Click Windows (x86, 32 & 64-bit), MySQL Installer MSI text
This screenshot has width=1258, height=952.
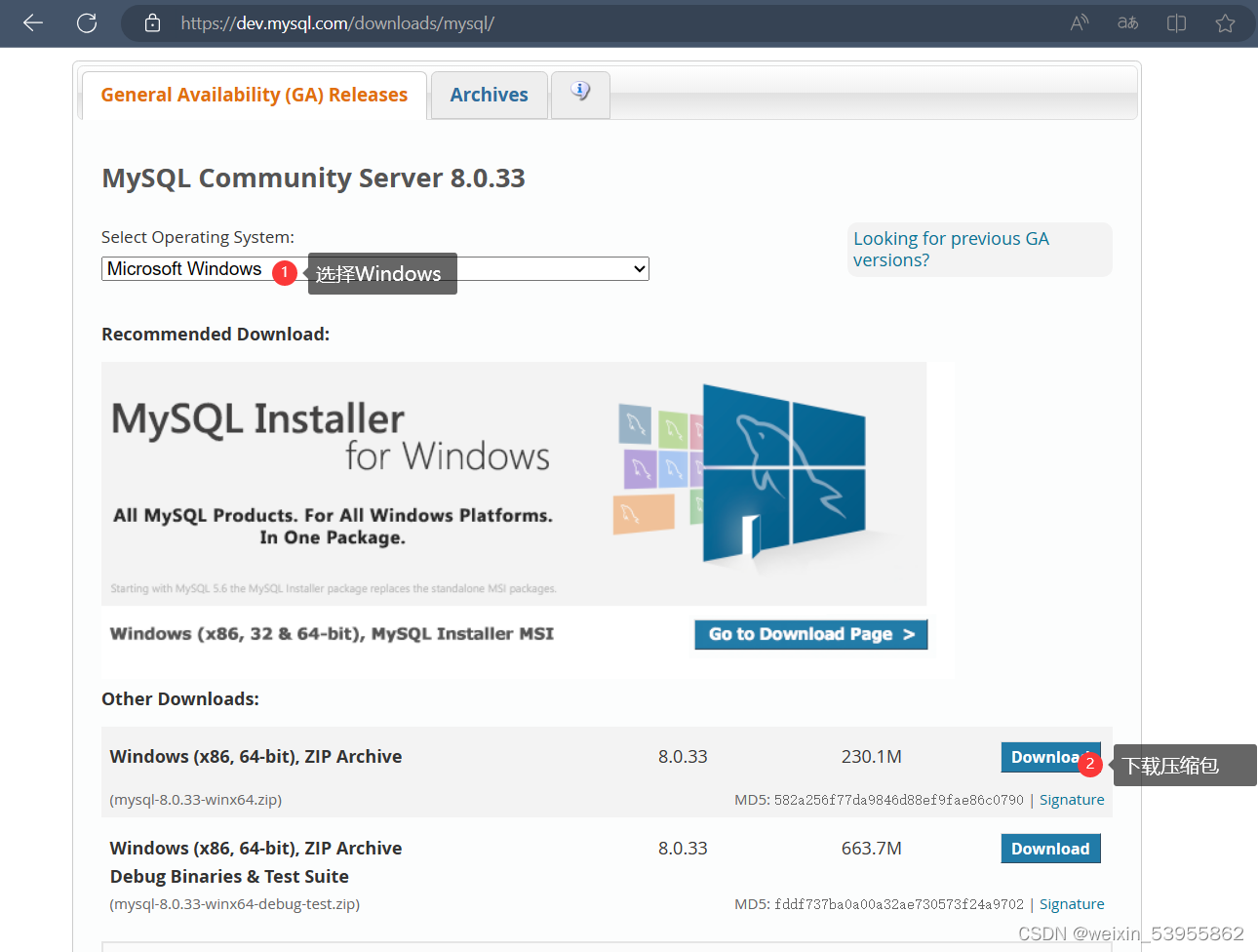click(x=332, y=634)
